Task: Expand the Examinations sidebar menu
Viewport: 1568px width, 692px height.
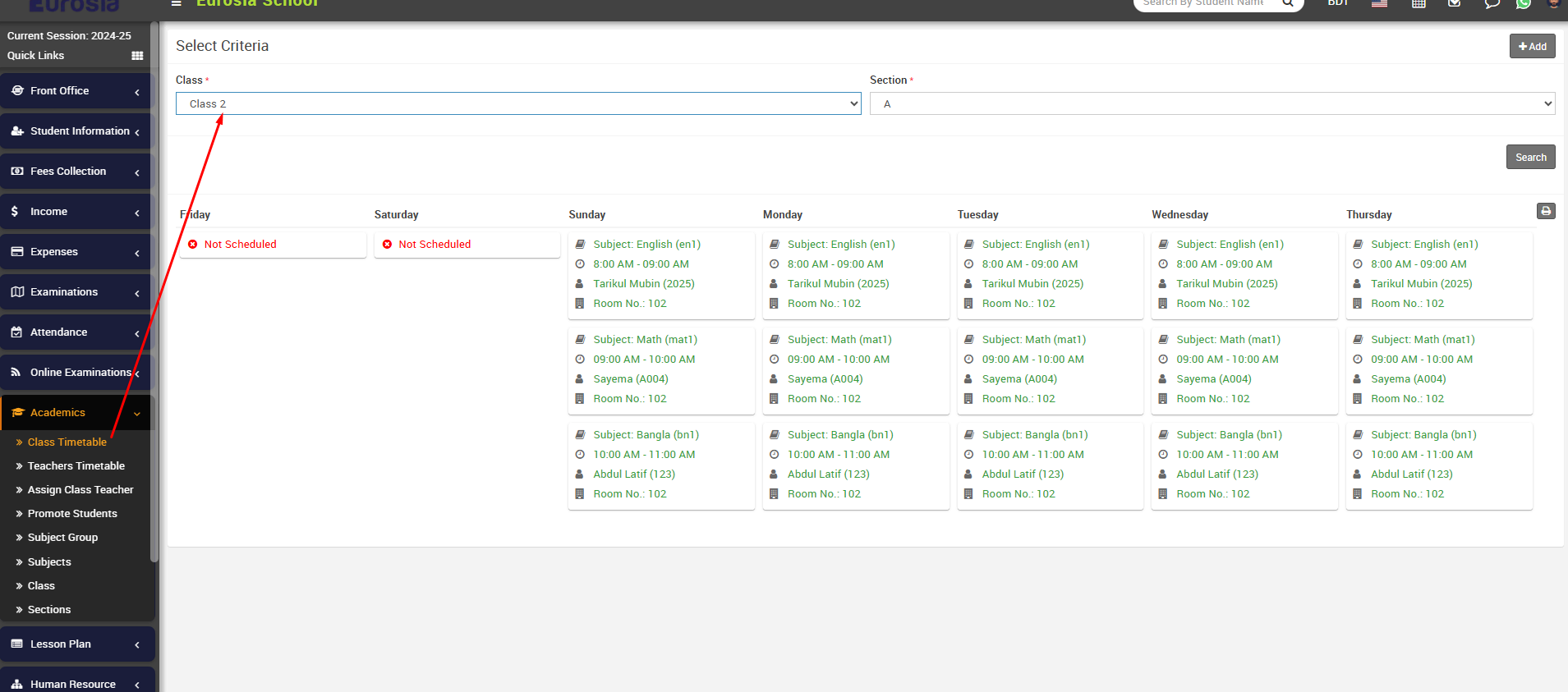Action: point(76,292)
